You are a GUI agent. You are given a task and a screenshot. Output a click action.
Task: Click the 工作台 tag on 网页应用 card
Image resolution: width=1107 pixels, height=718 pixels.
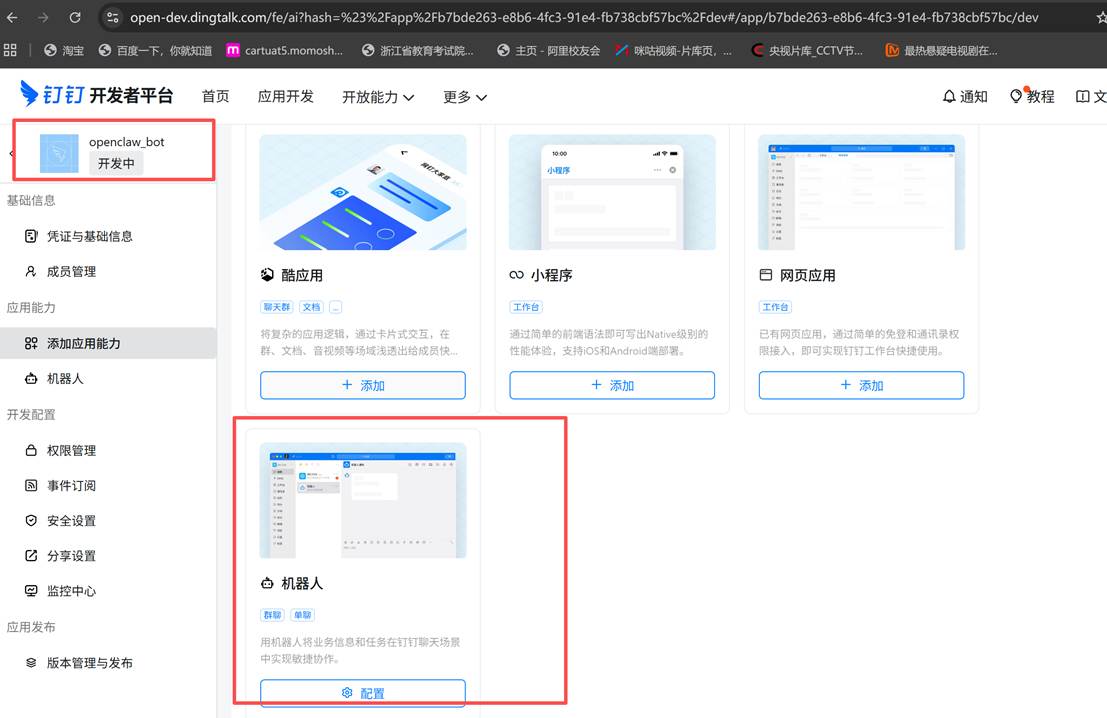click(775, 307)
